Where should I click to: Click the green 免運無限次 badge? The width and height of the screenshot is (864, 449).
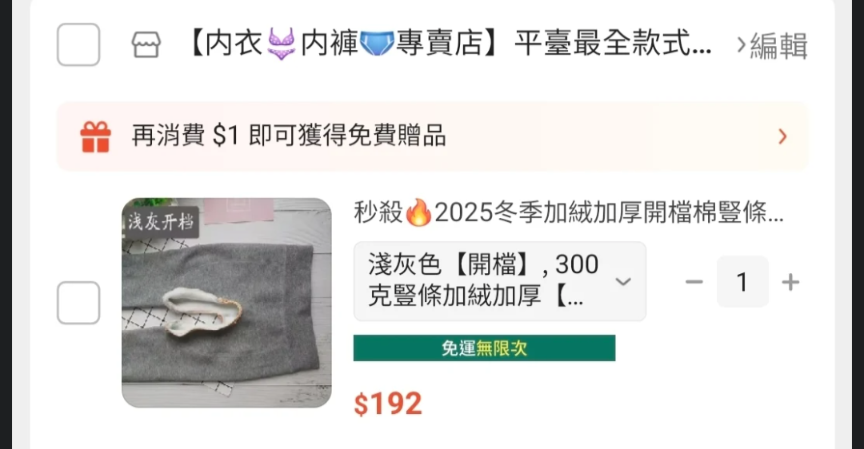(484, 348)
